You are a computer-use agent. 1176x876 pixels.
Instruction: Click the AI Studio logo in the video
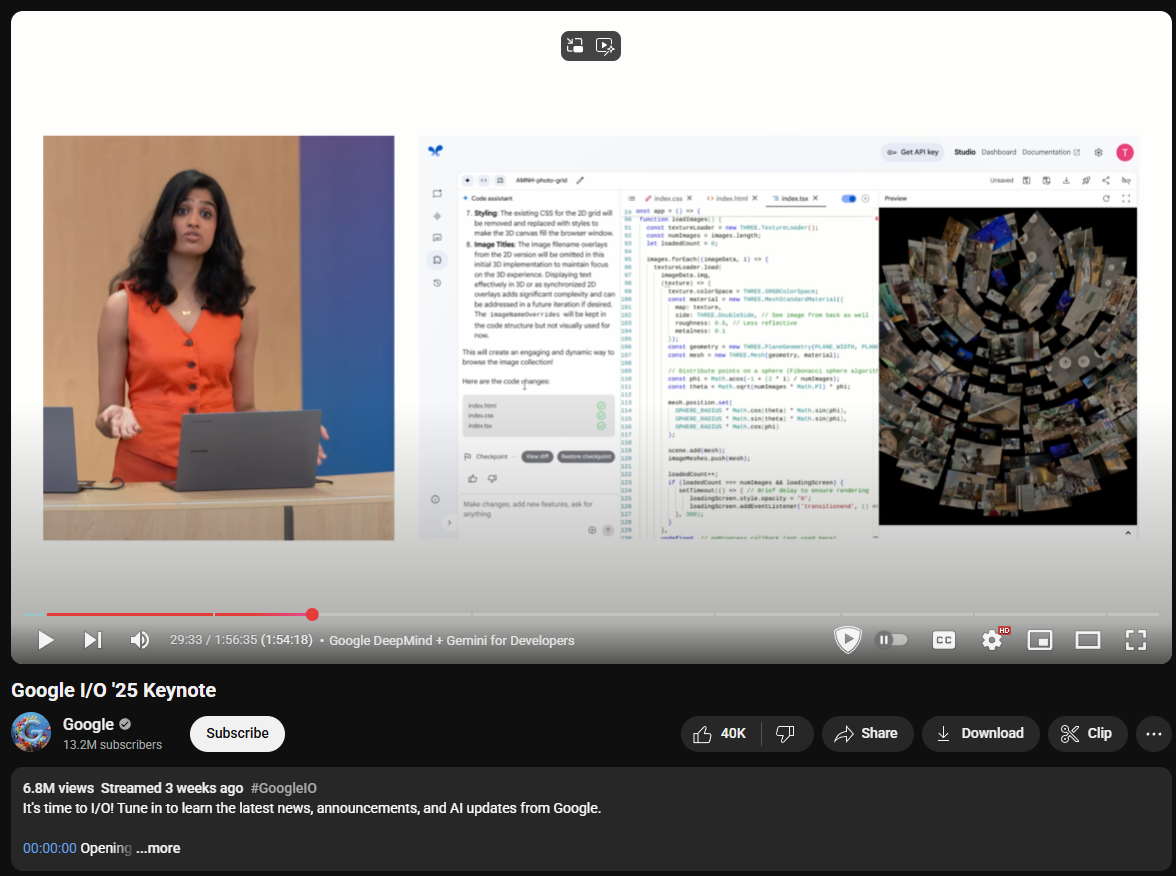coord(435,151)
